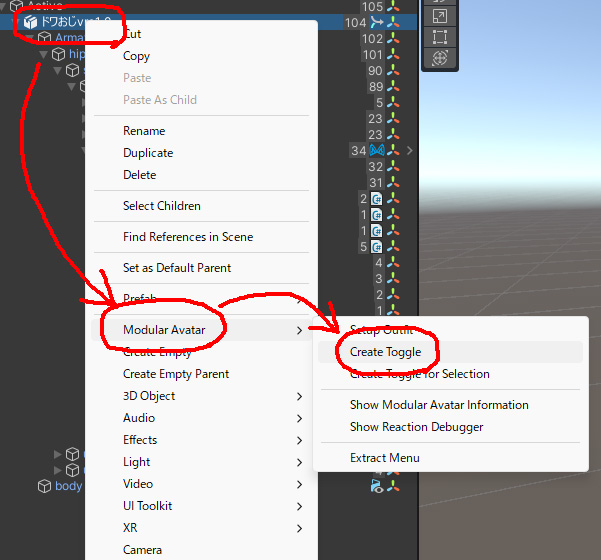Select the Transform tool in scene toolbar
The image size is (601, 560).
(x=438, y=58)
